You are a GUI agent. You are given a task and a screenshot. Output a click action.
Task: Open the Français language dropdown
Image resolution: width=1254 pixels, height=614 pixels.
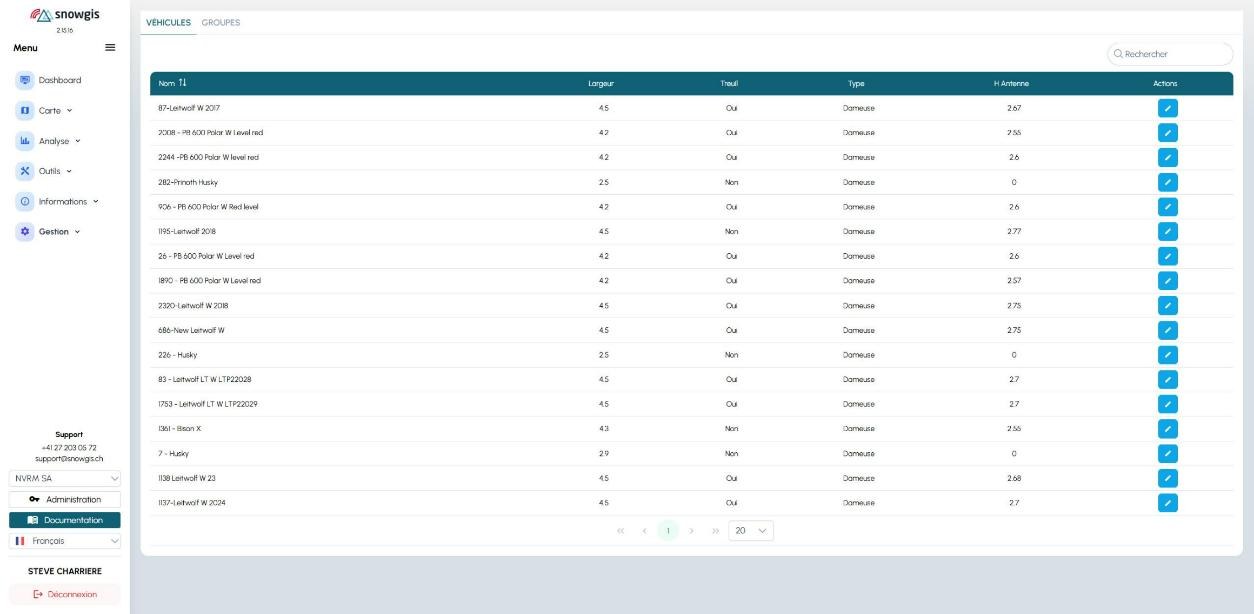click(65, 541)
